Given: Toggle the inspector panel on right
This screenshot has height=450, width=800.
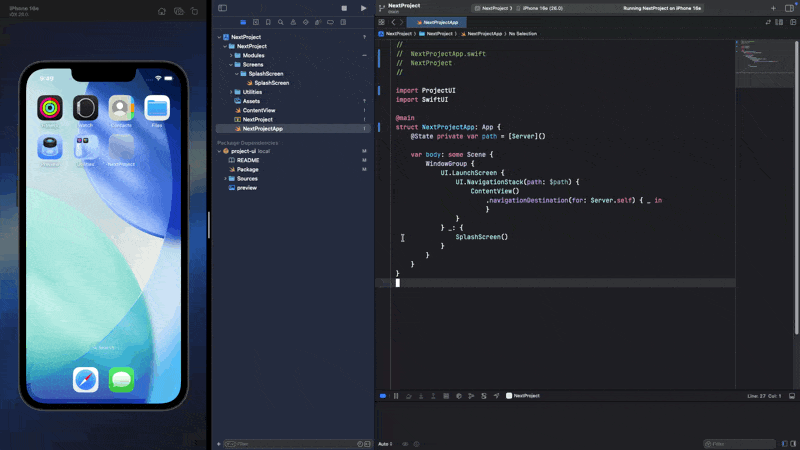Looking at the screenshot, I should coord(789,8).
